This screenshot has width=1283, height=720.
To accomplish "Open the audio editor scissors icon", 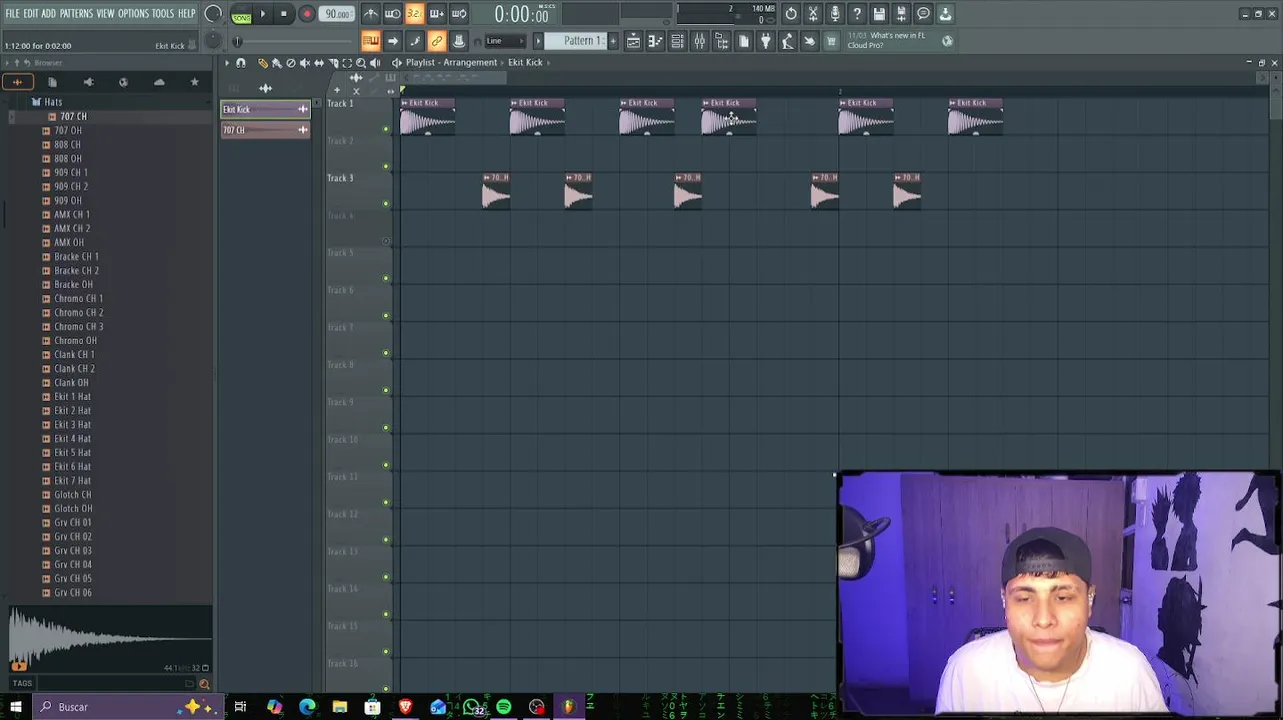I will pyautogui.click(x=813, y=14).
